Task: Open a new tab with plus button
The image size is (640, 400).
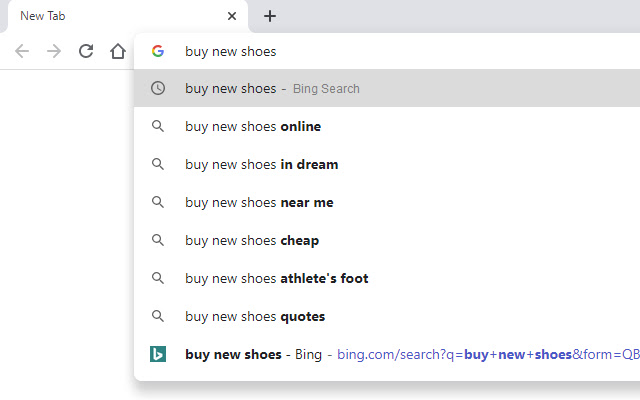Action: [x=270, y=16]
